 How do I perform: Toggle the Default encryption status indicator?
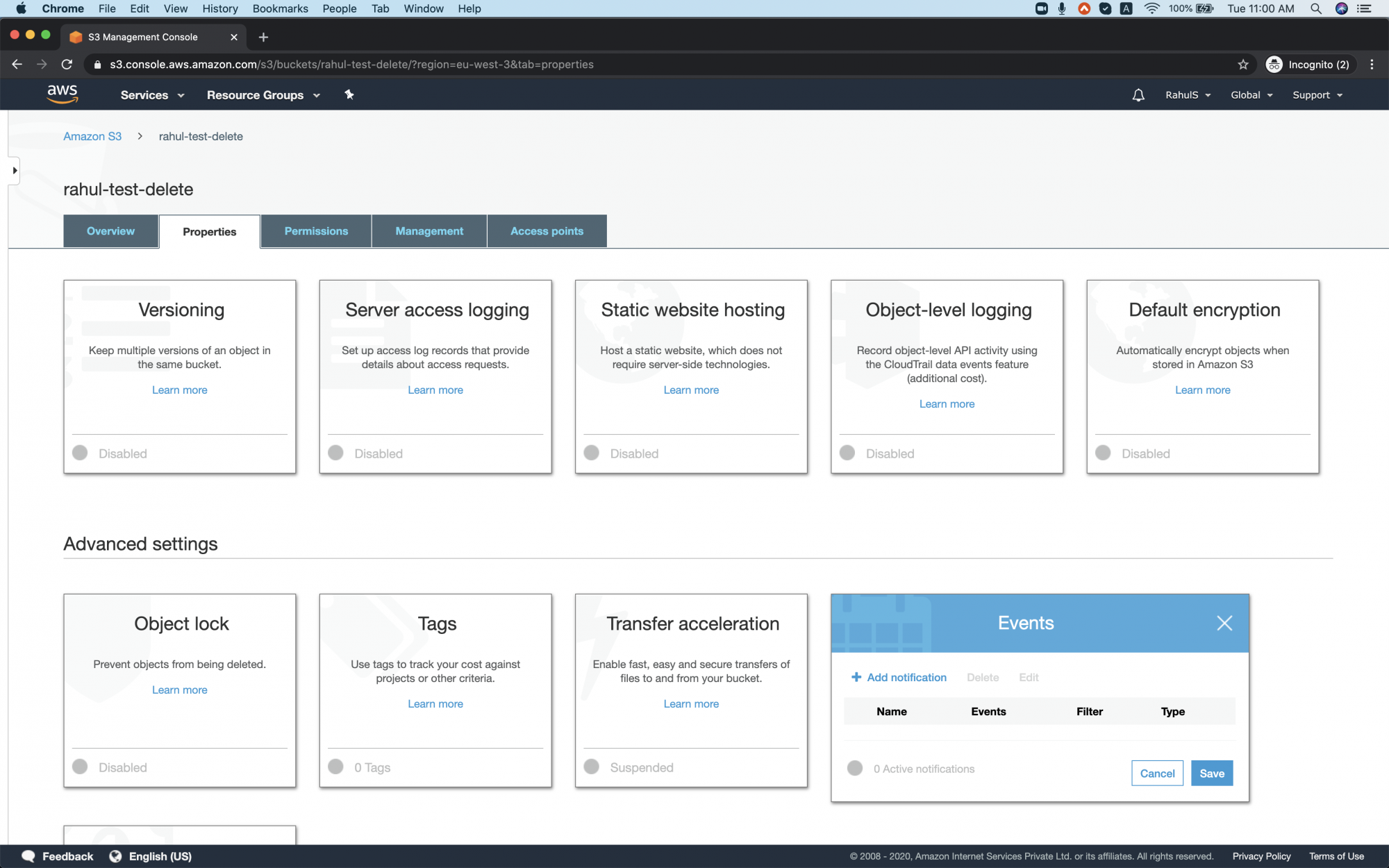click(1103, 453)
